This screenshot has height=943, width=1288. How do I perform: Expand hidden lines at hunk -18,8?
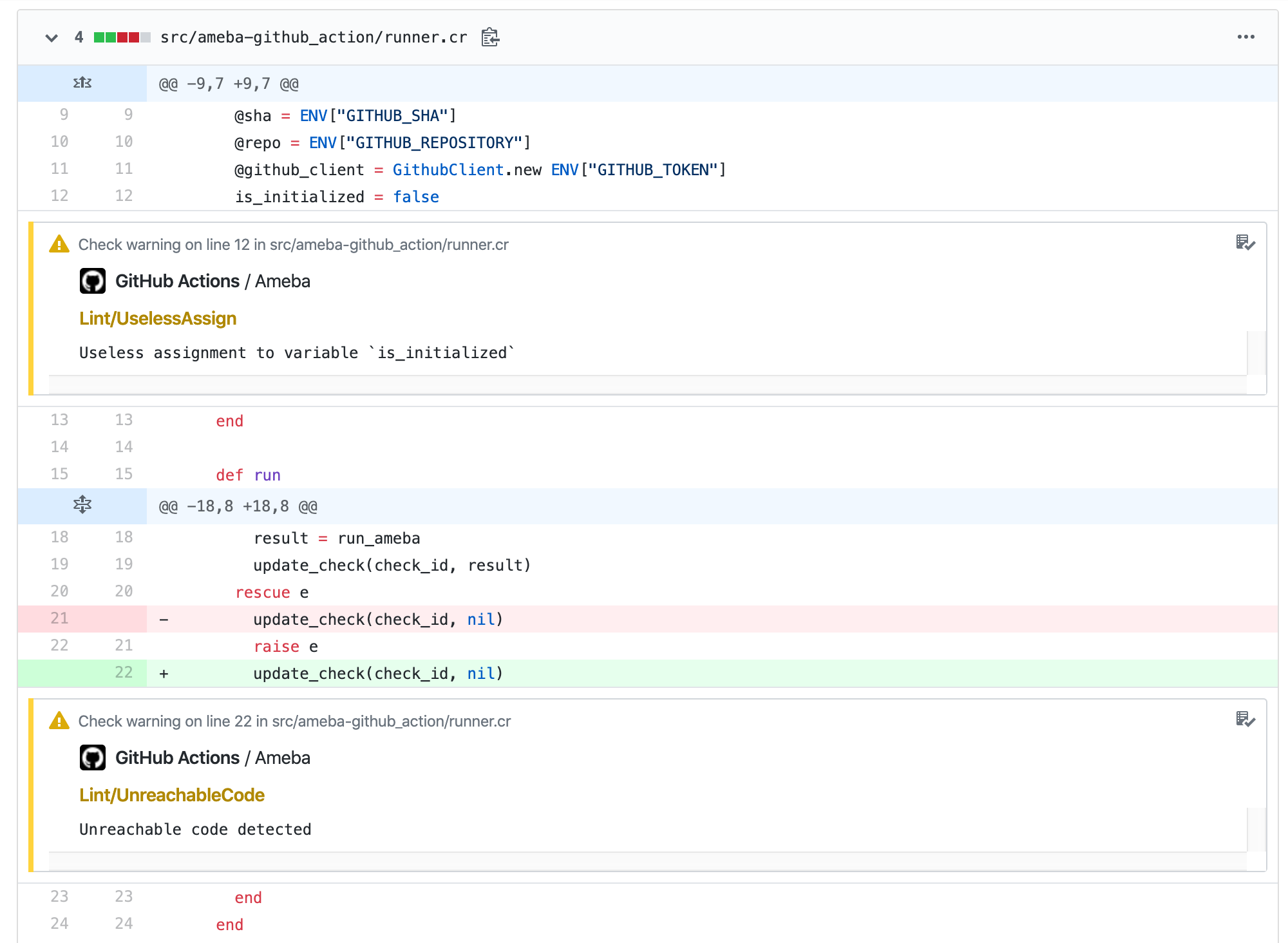point(82,506)
